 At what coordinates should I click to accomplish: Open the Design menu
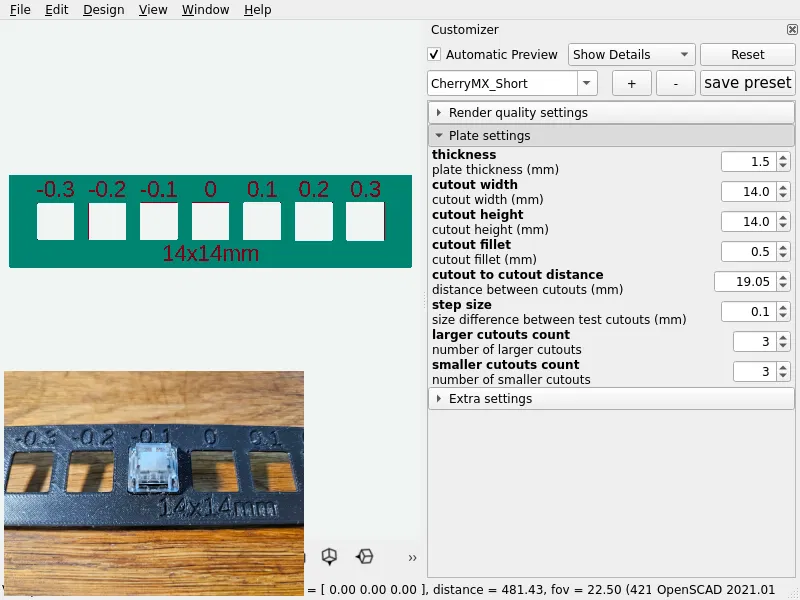click(102, 9)
